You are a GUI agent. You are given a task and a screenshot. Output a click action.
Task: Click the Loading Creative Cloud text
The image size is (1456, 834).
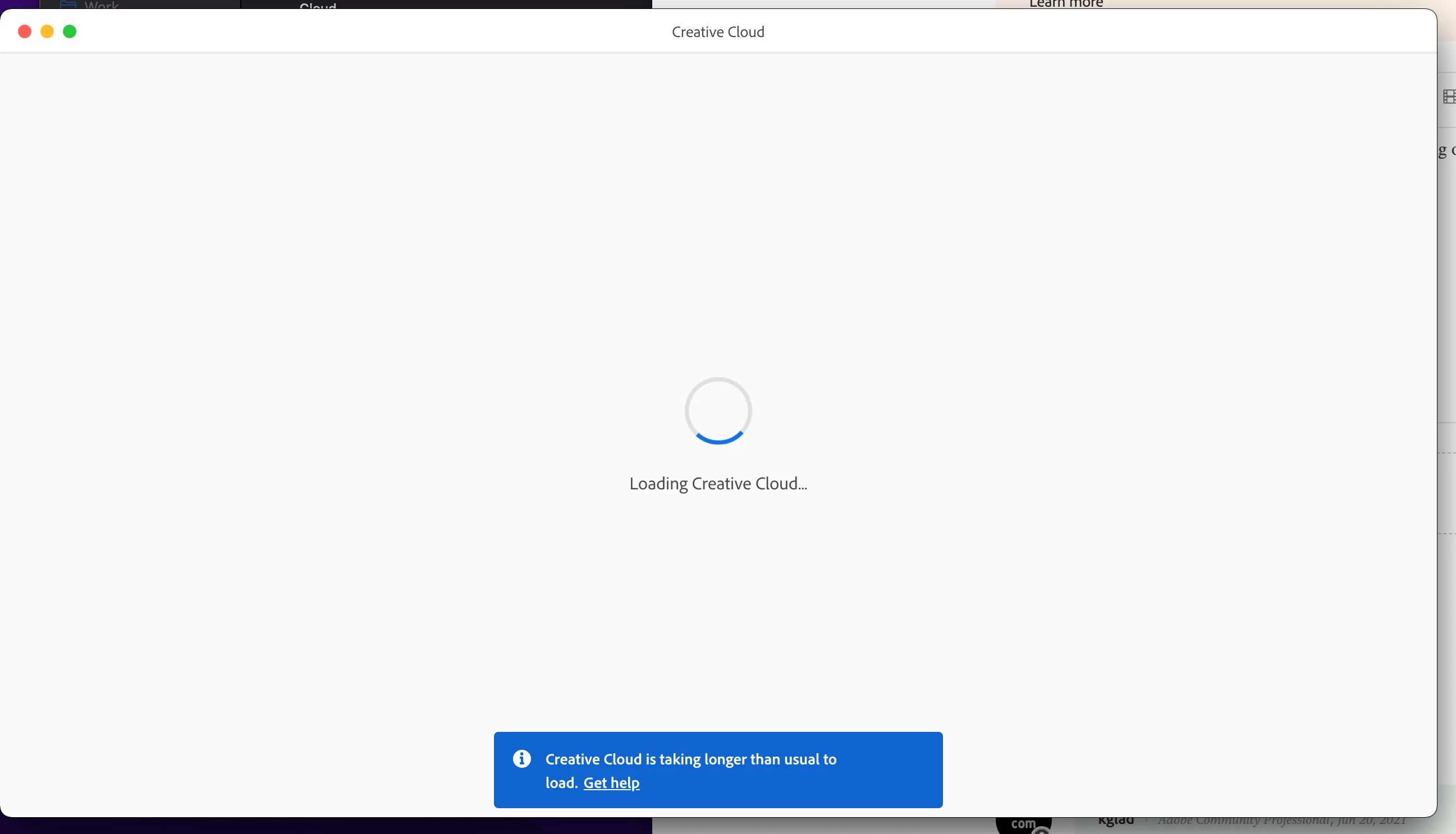718,483
